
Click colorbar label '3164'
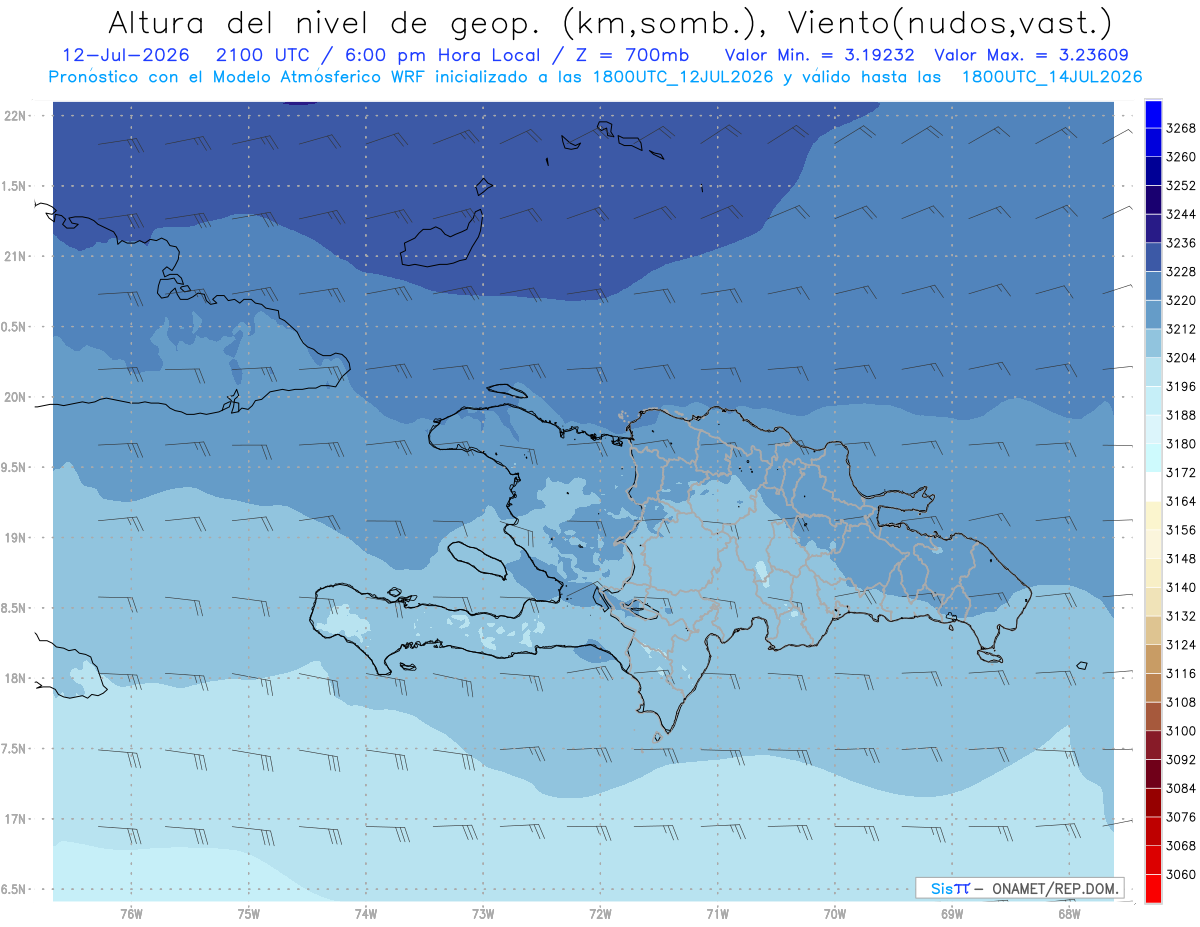tap(1181, 501)
